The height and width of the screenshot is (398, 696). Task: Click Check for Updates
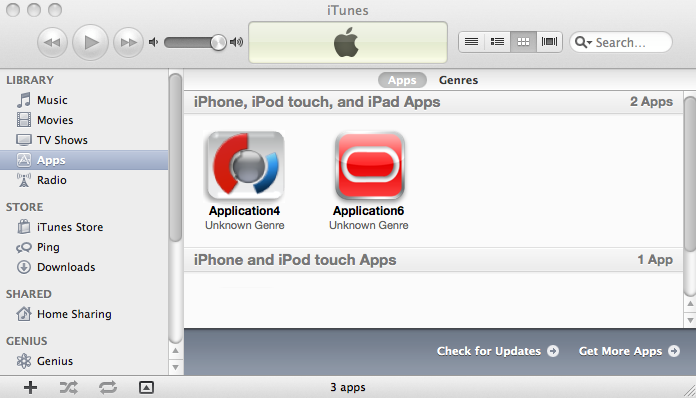[498, 351]
